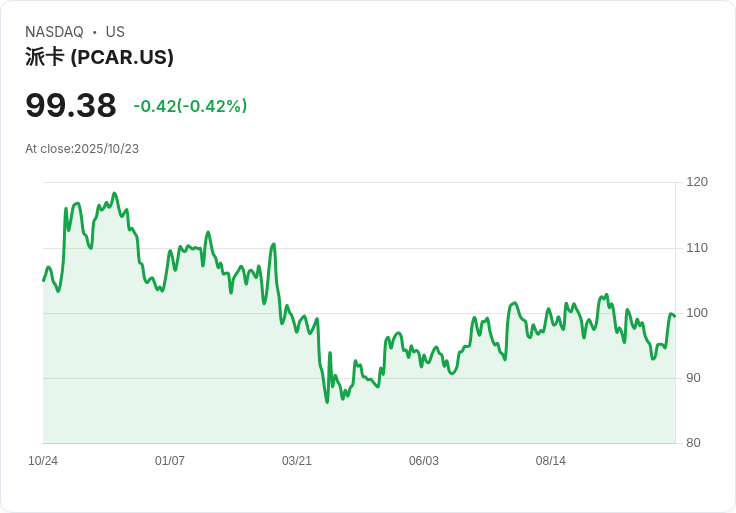The height and width of the screenshot is (513, 736).
Task: Click the 110 y-axis price label
Action: click(697, 248)
